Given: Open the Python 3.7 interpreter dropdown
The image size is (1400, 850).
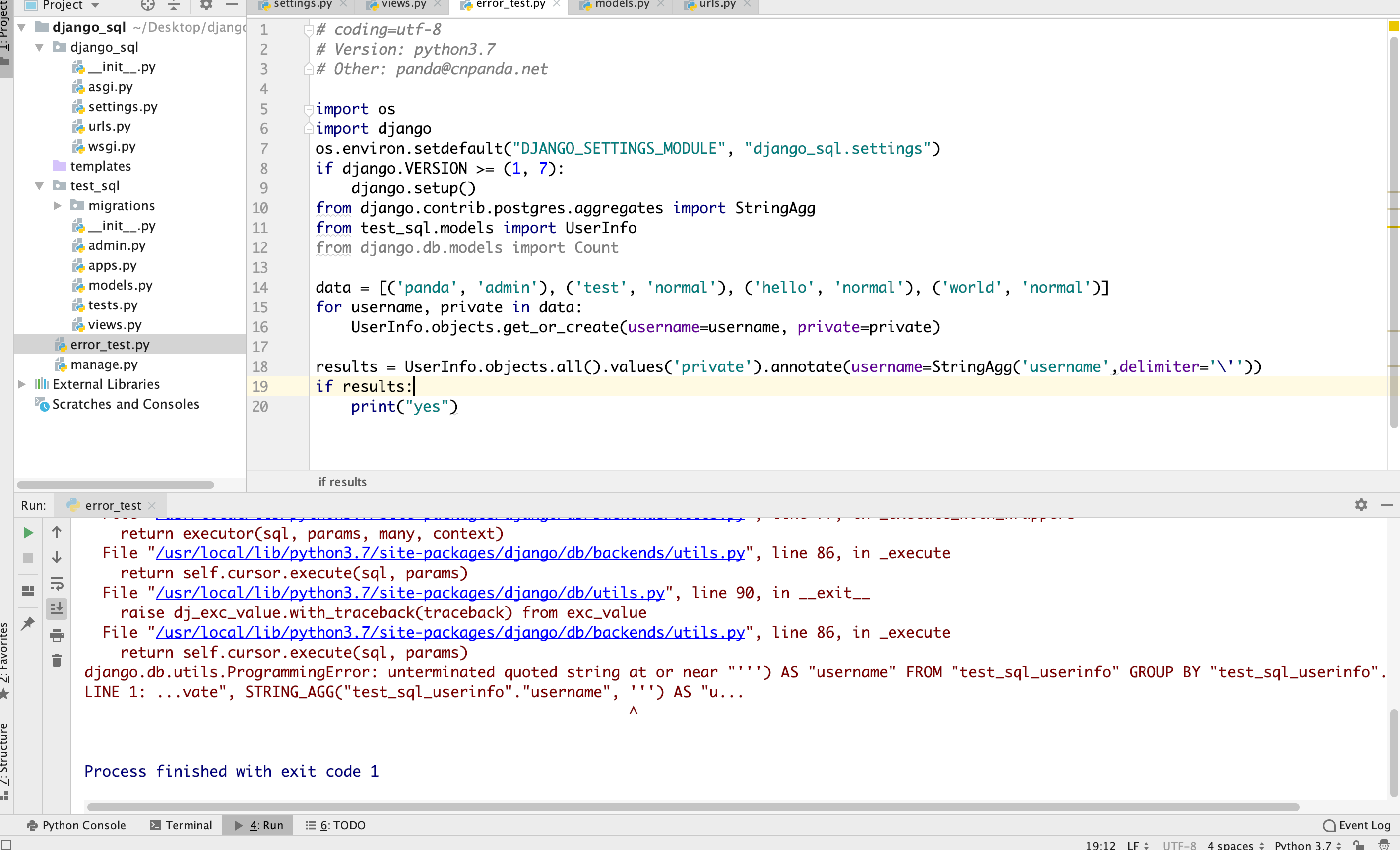Looking at the screenshot, I should point(1308,845).
